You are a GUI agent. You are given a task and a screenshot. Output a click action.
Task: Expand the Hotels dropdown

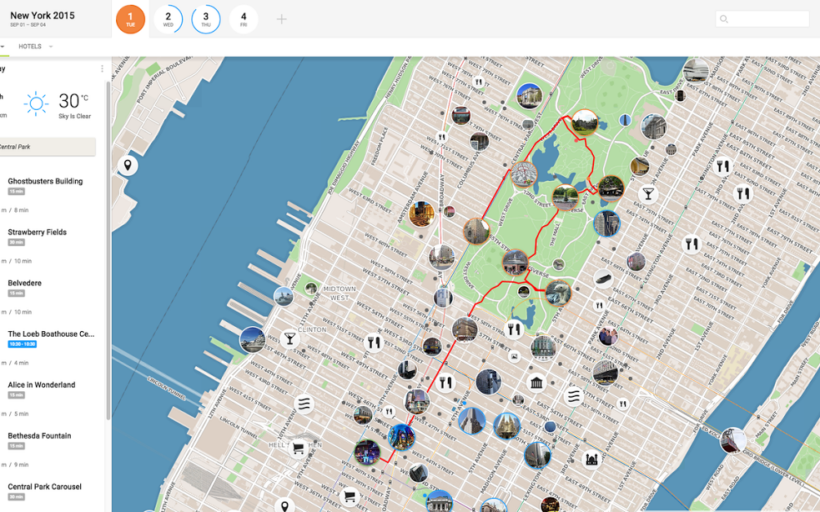[x=36, y=46]
